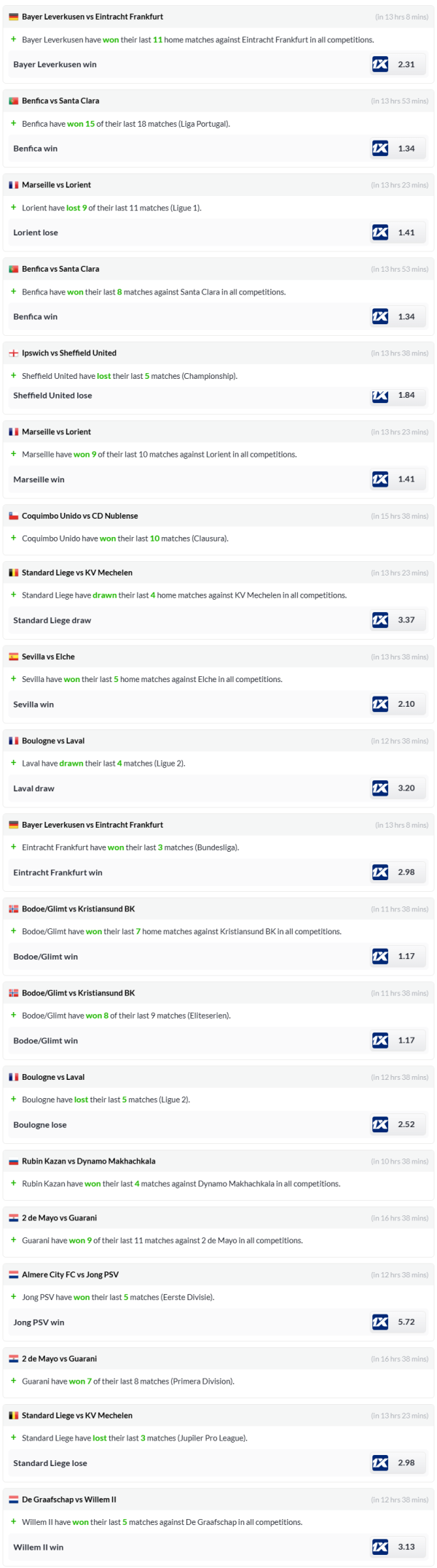
Task: Click the 1X bookmaker icon beside Sheffield United lose
Action: coord(379,396)
